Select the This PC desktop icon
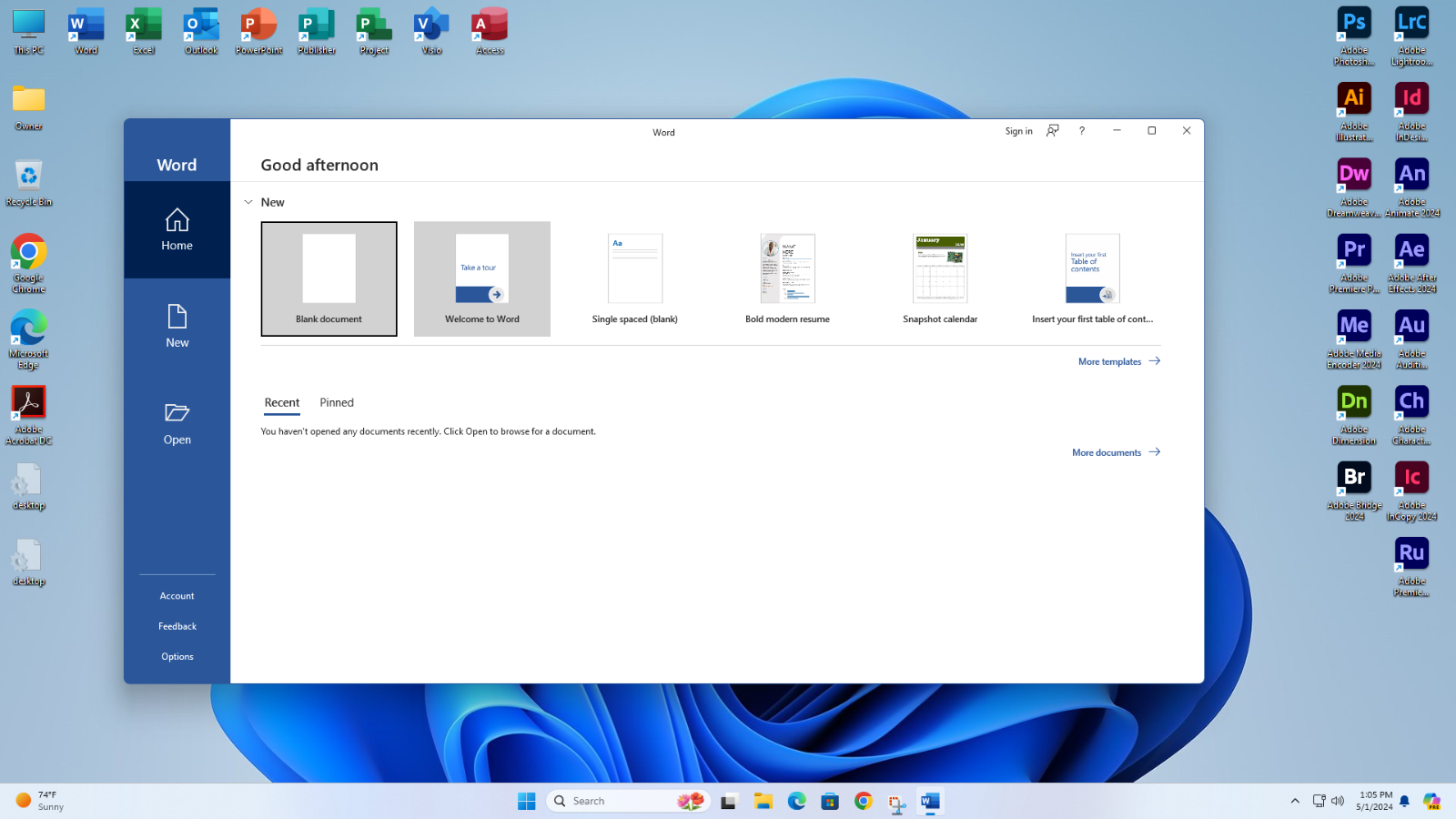The height and width of the screenshot is (819, 1456). (29, 32)
